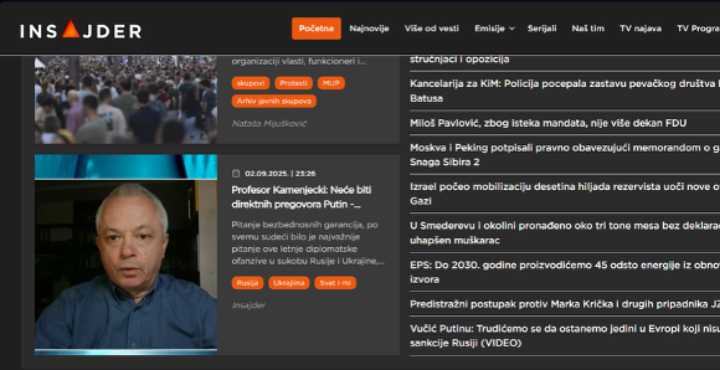Click the Rusija tag
This screenshot has width=720, height=370.
[248, 283]
